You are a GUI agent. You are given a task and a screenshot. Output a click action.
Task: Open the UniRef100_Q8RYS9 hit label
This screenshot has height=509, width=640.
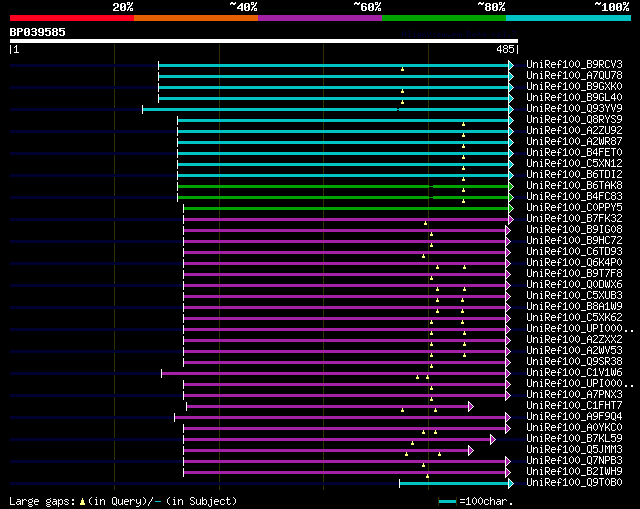pos(574,120)
